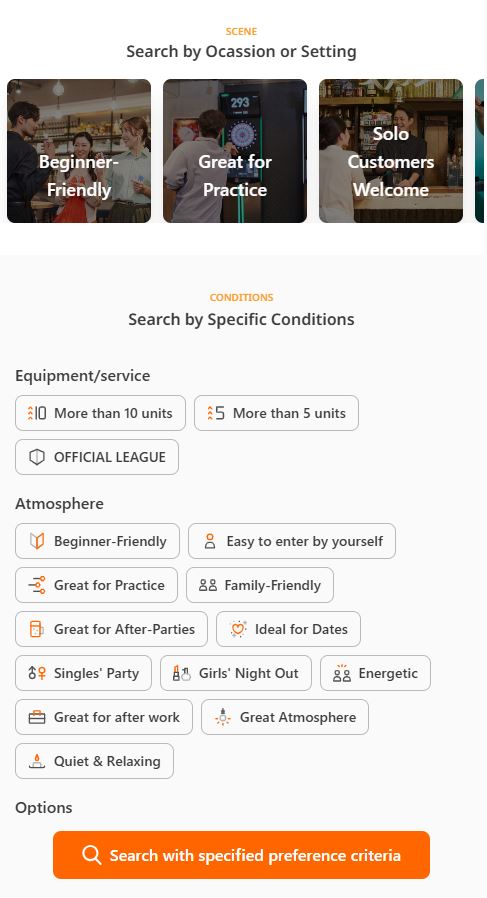
Task: Select the Great for Practice condition chip
Action: pyautogui.click(x=96, y=585)
